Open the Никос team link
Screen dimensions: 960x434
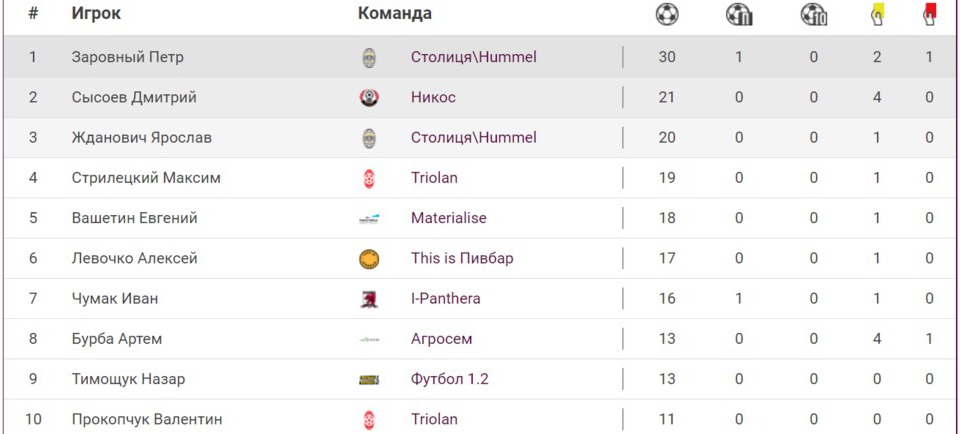tap(433, 97)
